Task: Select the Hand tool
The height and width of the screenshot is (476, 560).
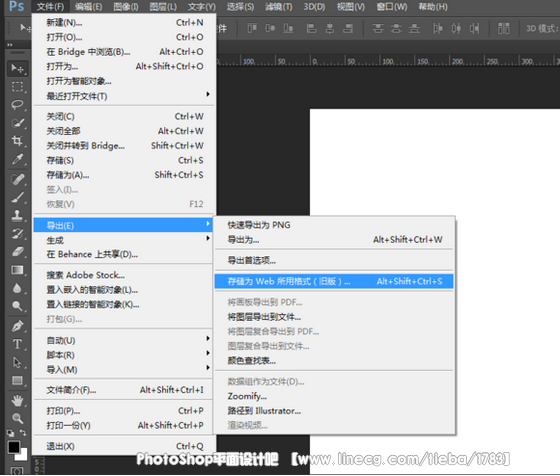Action: [17, 401]
